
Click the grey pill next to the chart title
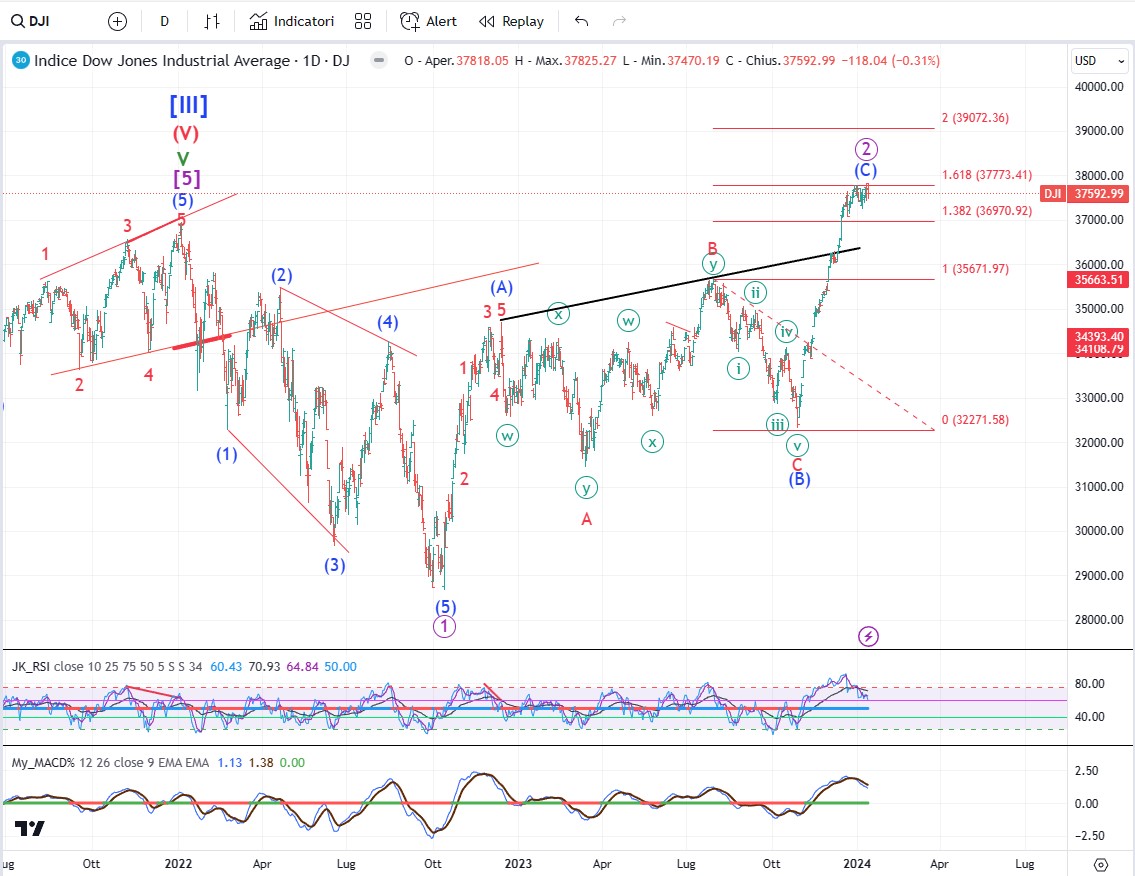(x=379, y=60)
